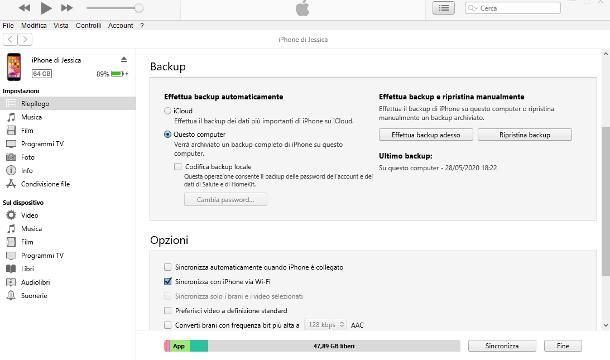The width and height of the screenshot is (610, 360).
Task: Open the list view icon near search
Action: click(443, 8)
